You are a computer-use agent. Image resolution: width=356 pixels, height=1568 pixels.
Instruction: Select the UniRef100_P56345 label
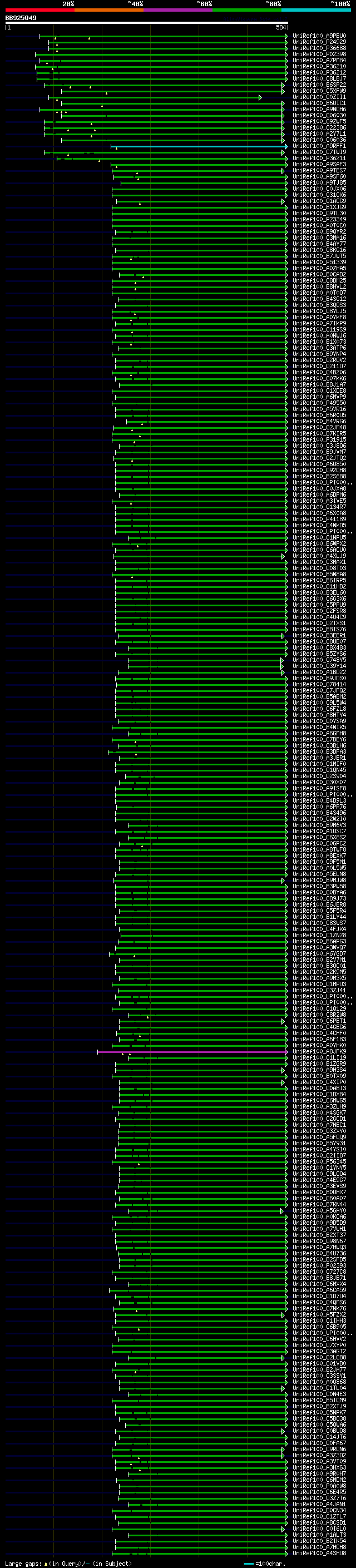click(x=319, y=1161)
